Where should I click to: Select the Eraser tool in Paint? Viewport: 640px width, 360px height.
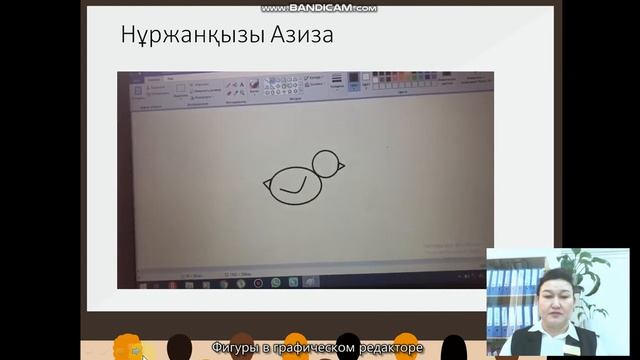click(229, 93)
